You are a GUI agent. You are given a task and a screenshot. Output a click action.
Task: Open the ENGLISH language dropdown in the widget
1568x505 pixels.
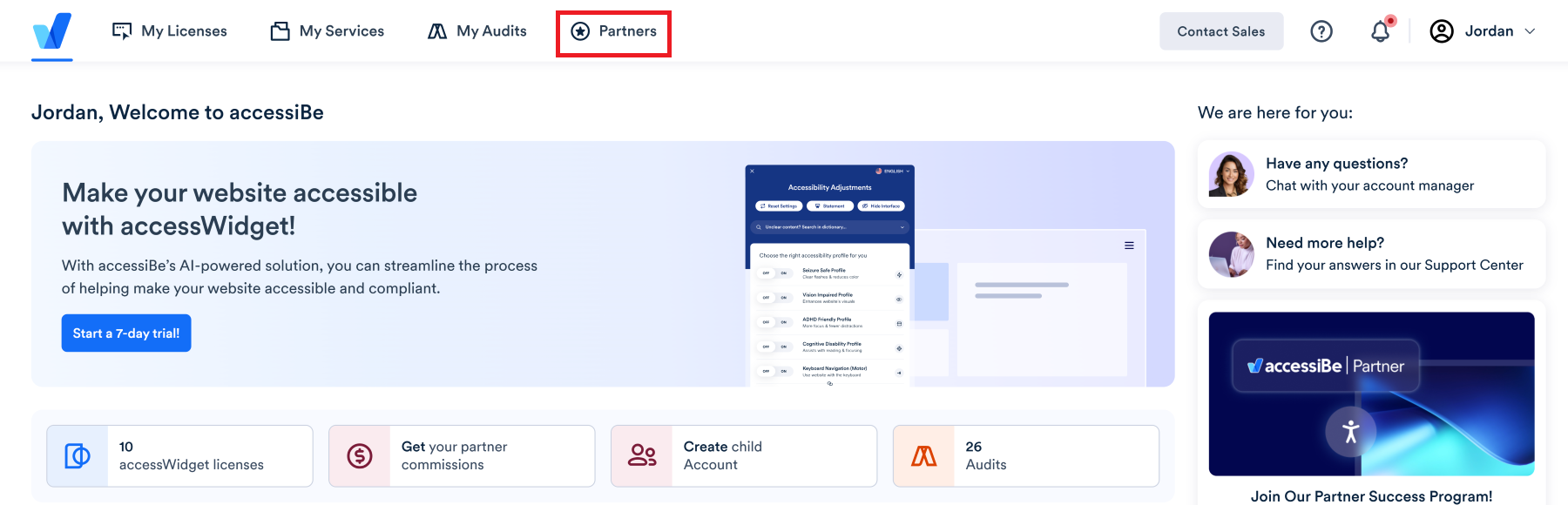(894, 172)
